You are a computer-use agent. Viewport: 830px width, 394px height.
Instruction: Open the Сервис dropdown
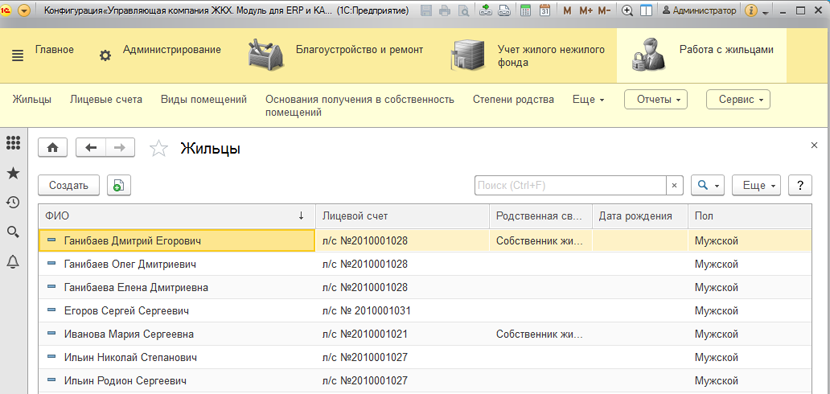pyautogui.click(x=738, y=100)
